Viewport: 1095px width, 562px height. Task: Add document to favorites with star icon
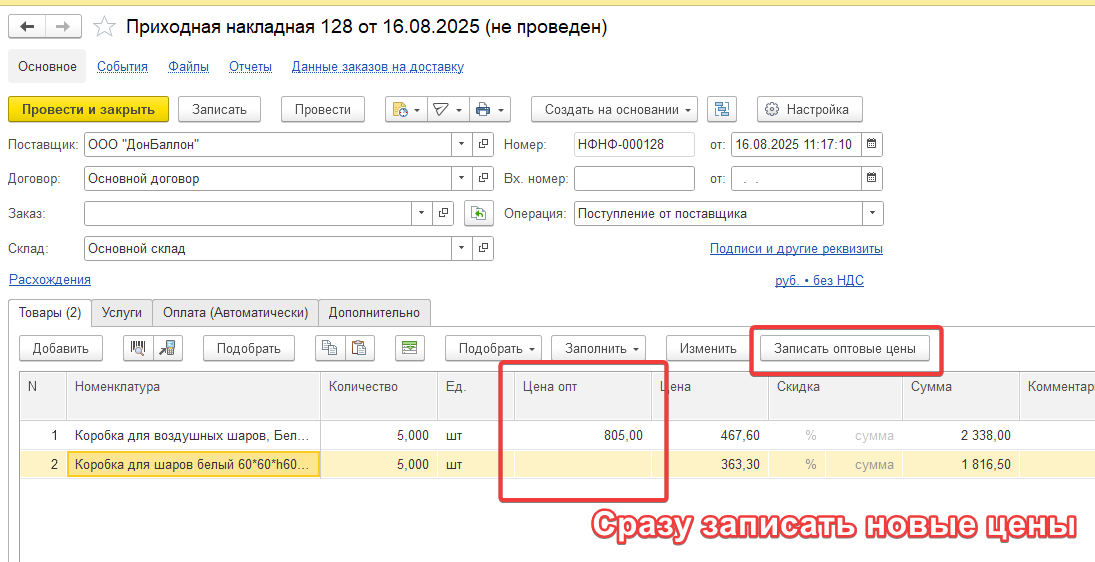(104, 27)
